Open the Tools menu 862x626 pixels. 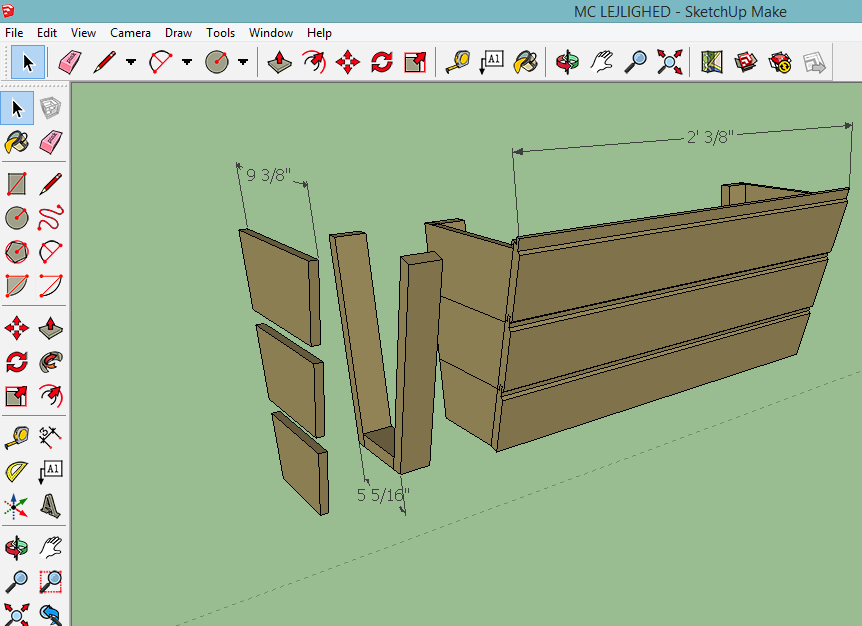pos(220,33)
